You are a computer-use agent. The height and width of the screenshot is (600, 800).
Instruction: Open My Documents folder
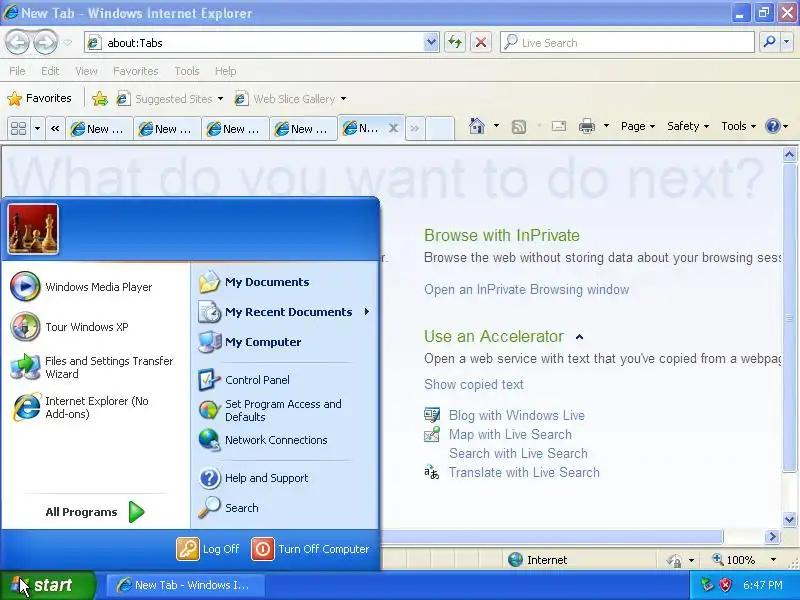coord(254,282)
